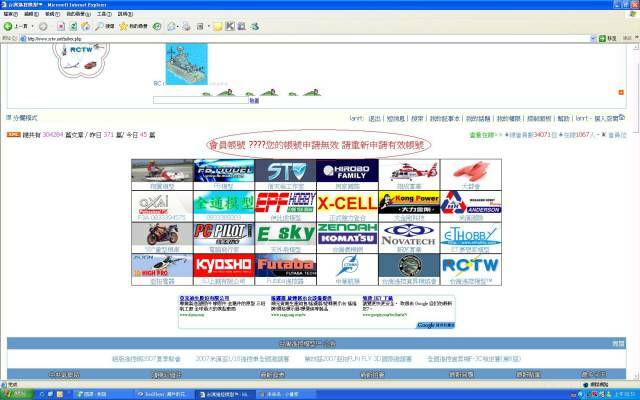The width and height of the screenshot is (640, 400).
Task: Open the Kong Power sponsor banner
Action: point(409,203)
